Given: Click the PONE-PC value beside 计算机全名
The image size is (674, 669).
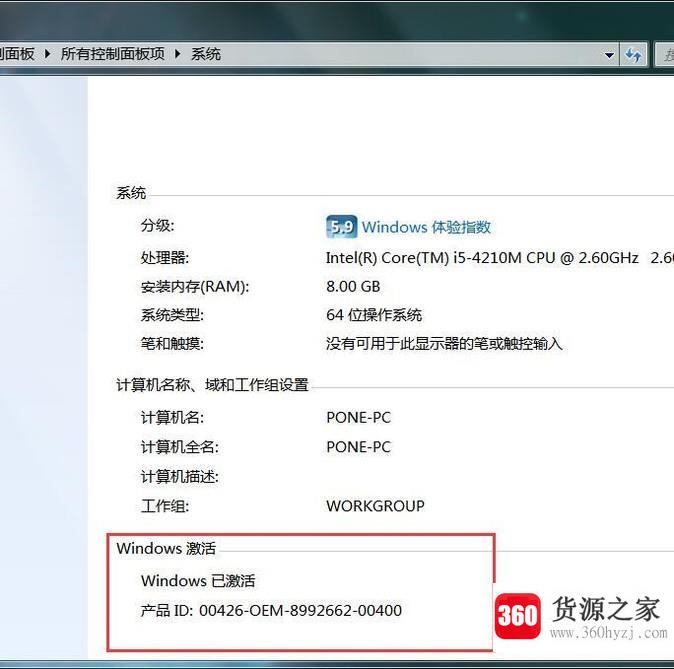Looking at the screenshot, I should [358, 447].
